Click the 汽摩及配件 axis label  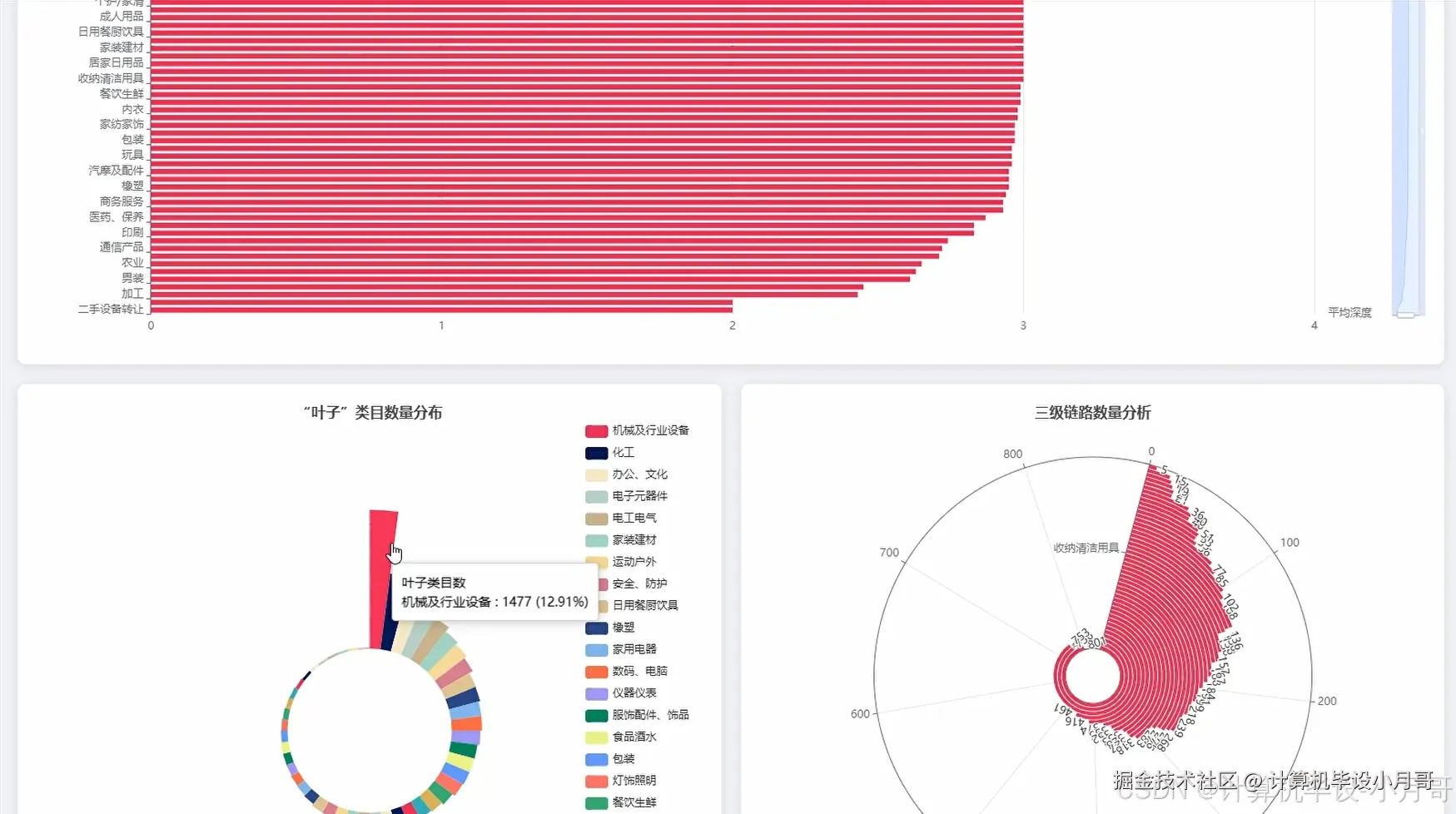(x=116, y=171)
